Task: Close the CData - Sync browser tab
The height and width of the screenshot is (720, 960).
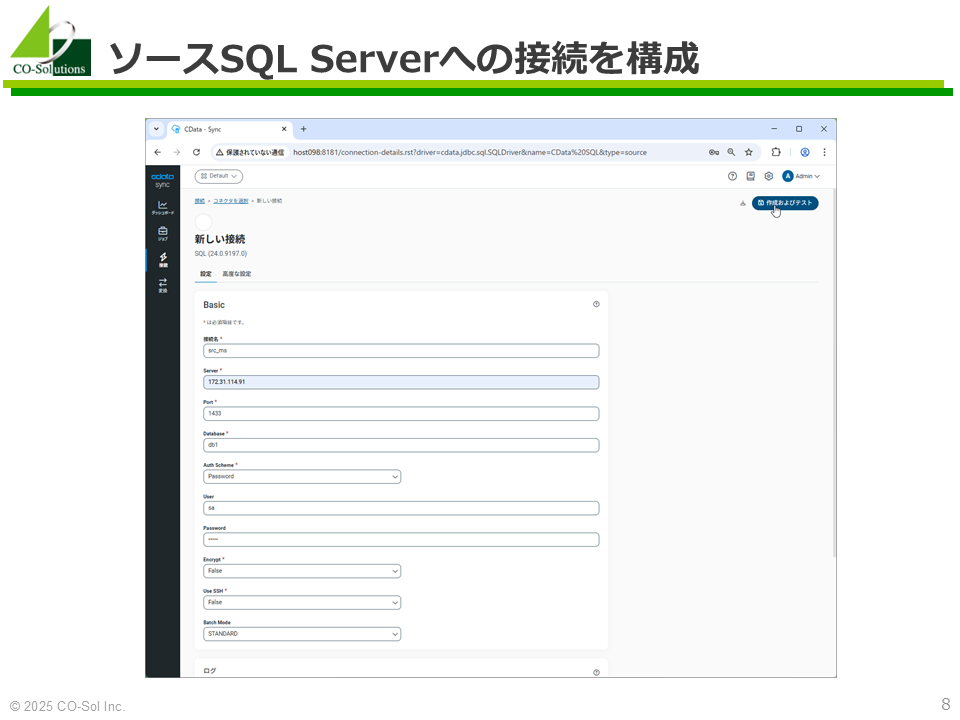Action: point(284,129)
